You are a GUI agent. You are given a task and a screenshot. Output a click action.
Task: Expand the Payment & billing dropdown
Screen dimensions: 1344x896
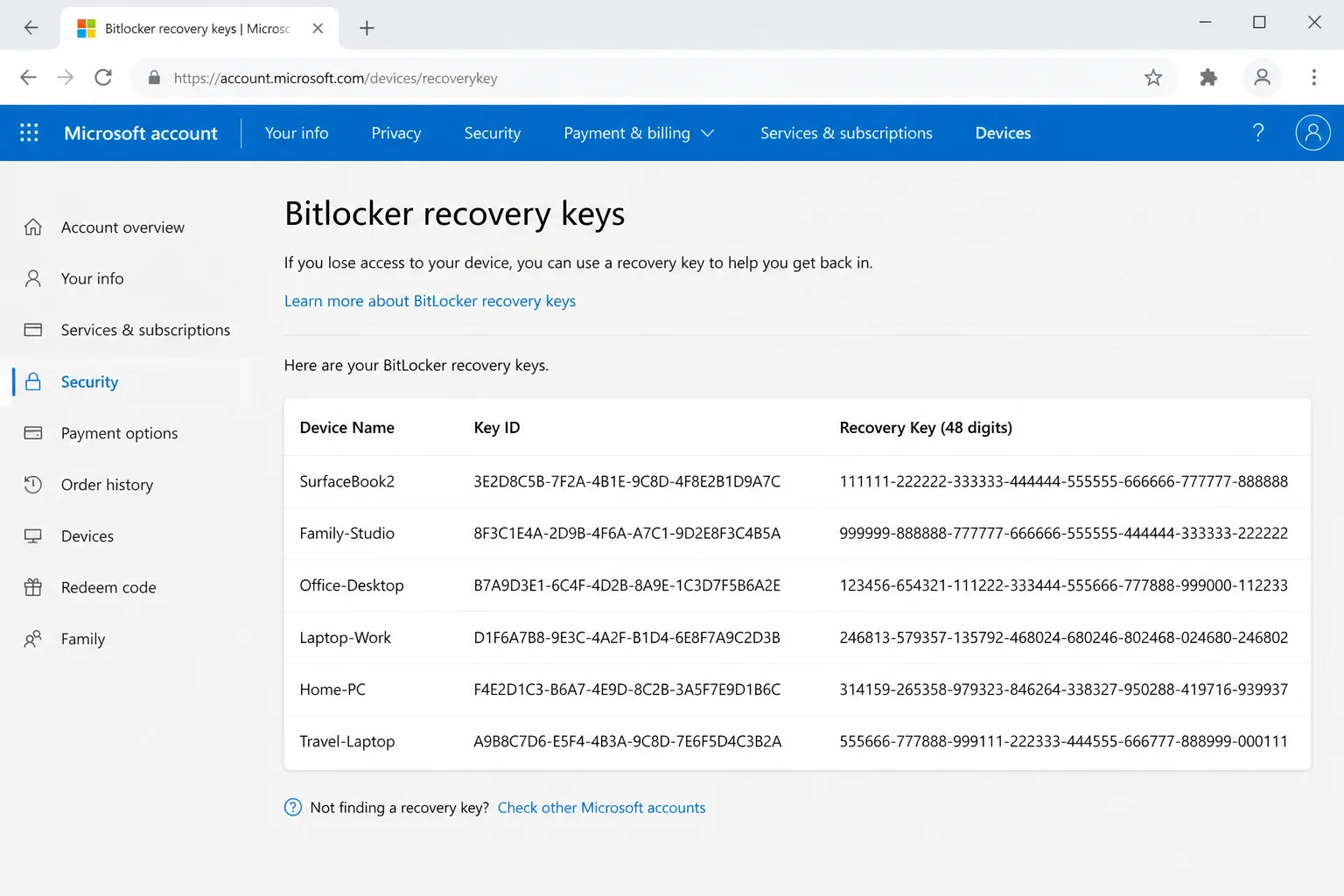639,133
